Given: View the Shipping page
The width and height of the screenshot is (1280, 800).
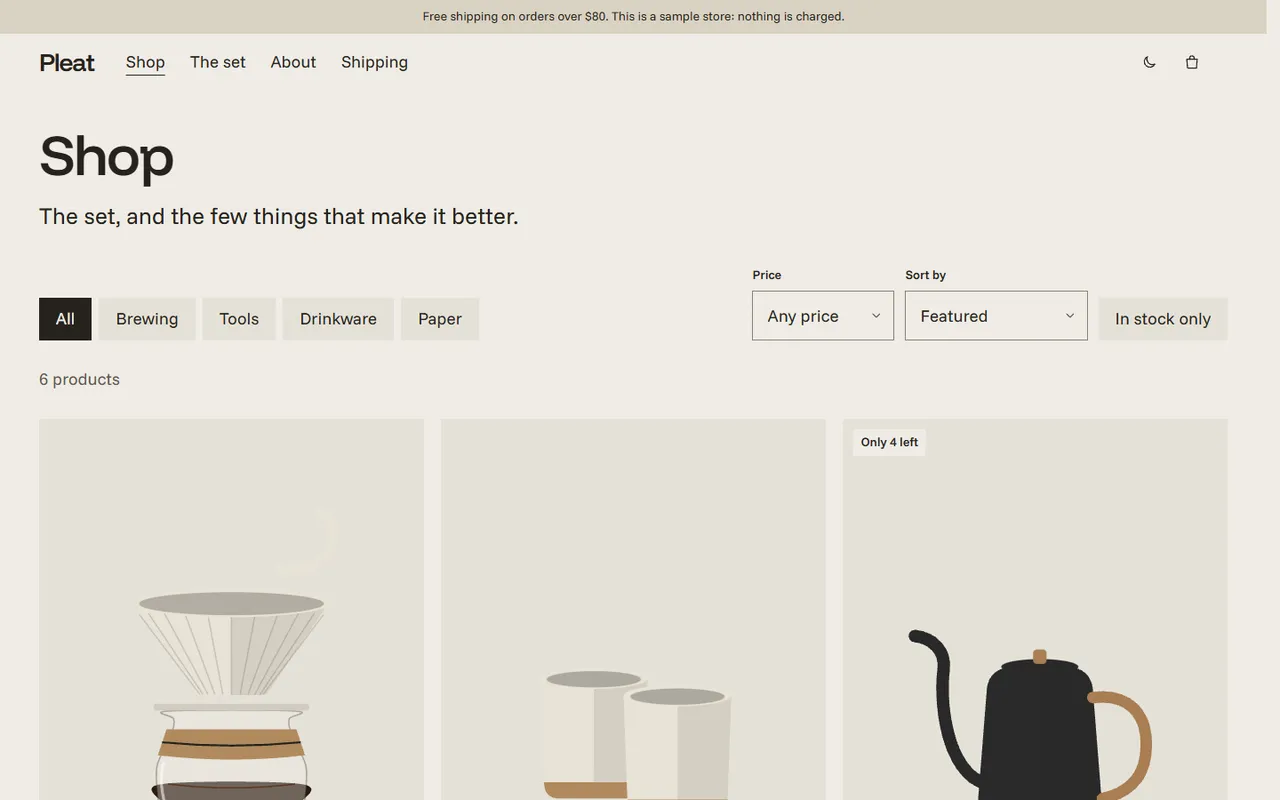Looking at the screenshot, I should (x=374, y=62).
